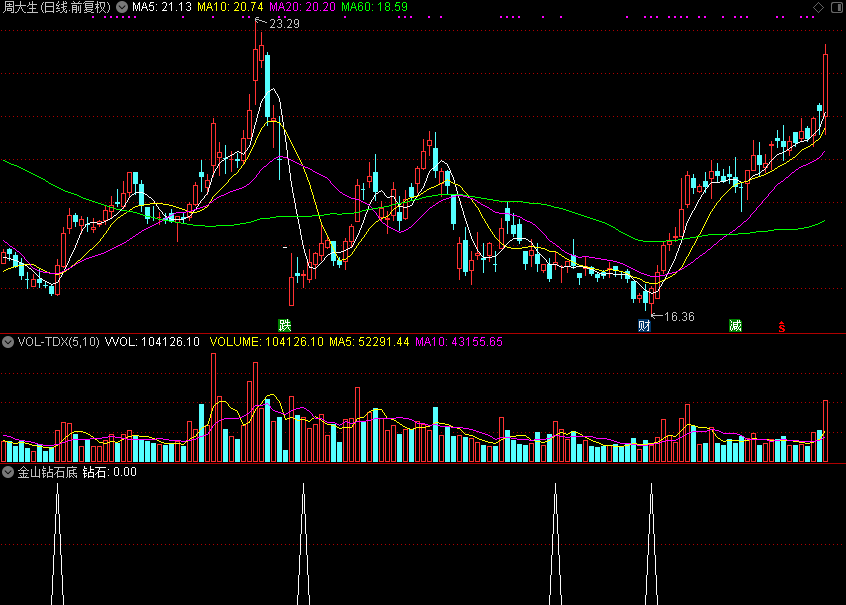Click the fourth diamond-bottom spike near 16.36 low
Viewport: 846px width, 605px height.
[652, 544]
